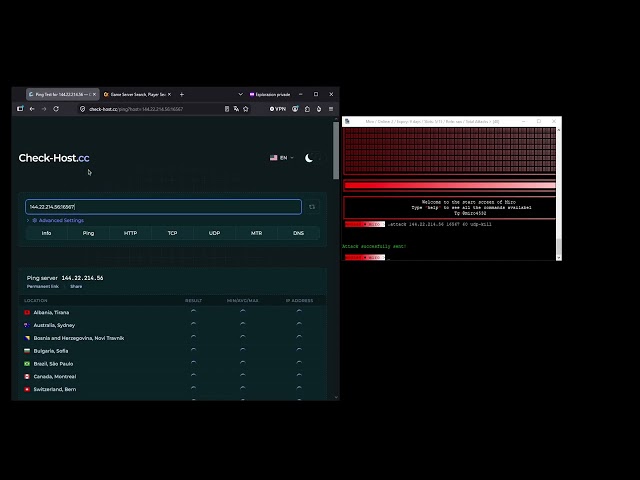Click the translate page icon
Image resolution: width=640 pixels, height=480 pixels.
pos(236,109)
